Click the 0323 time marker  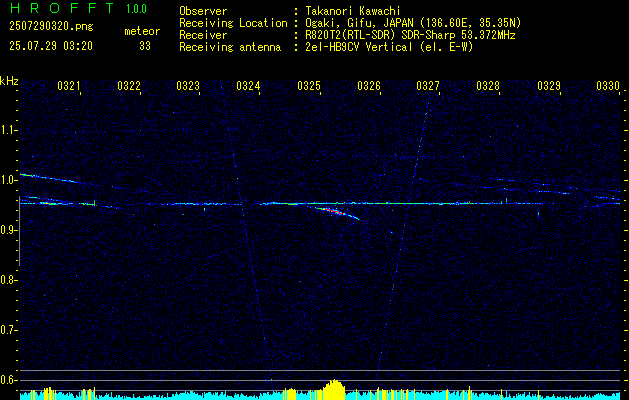(x=188, y=85)
